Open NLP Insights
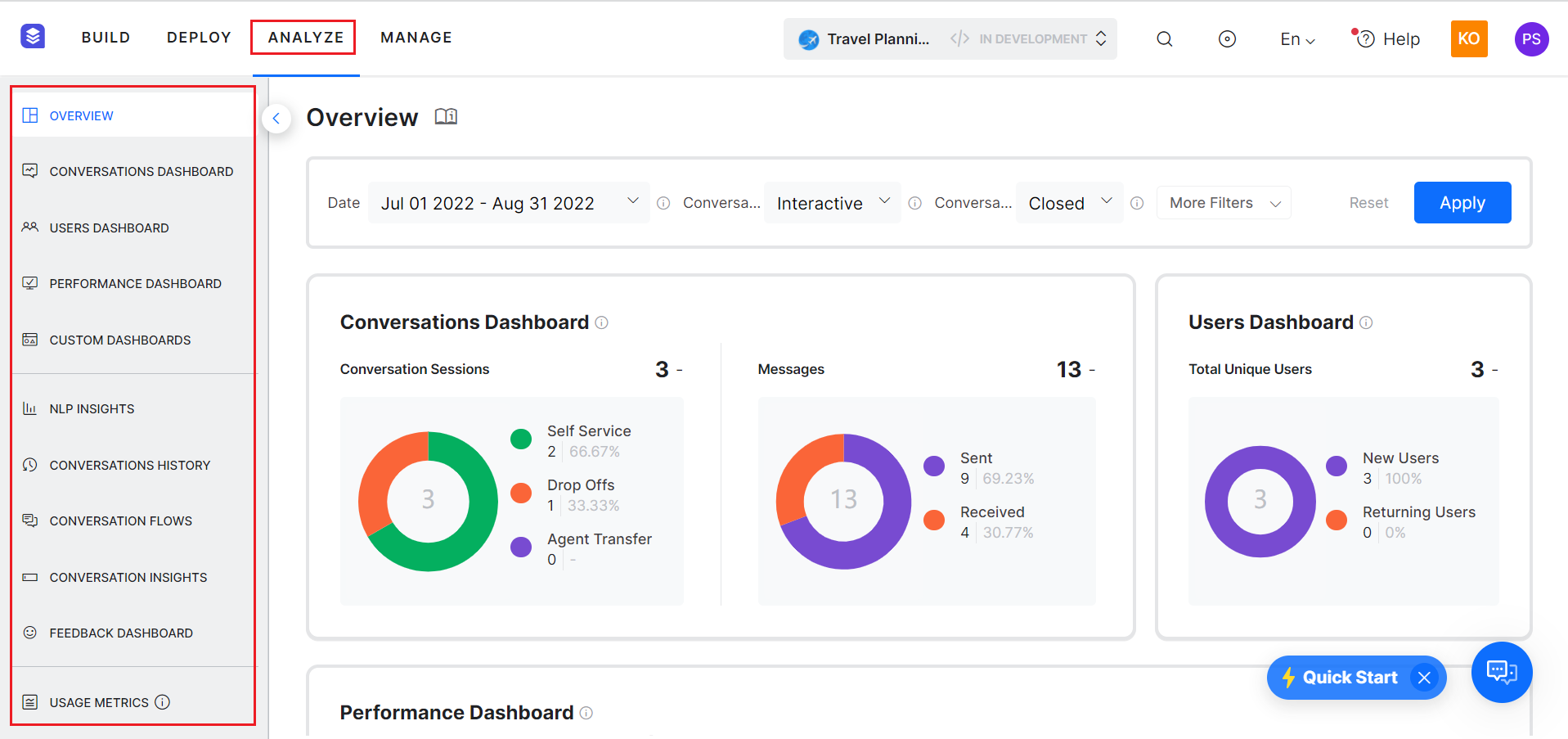 92,408
